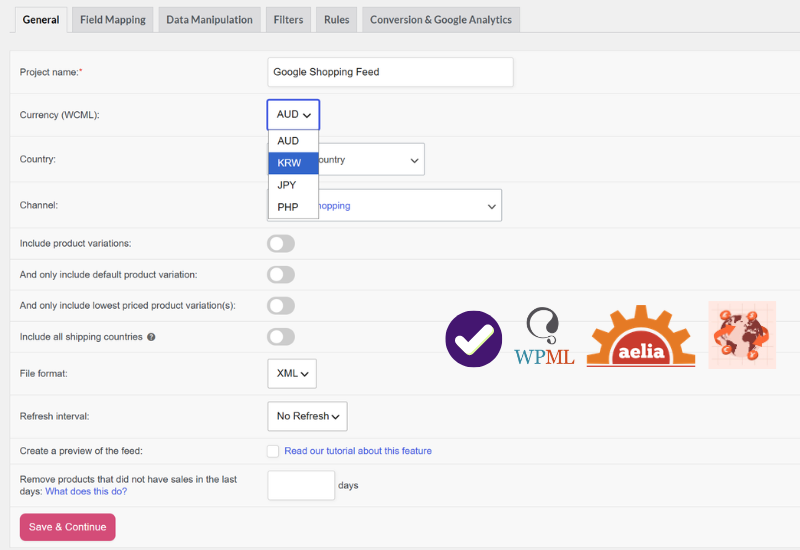Go to the Rules tab
Screen dimensions: 800x550
tap(337, 20)
